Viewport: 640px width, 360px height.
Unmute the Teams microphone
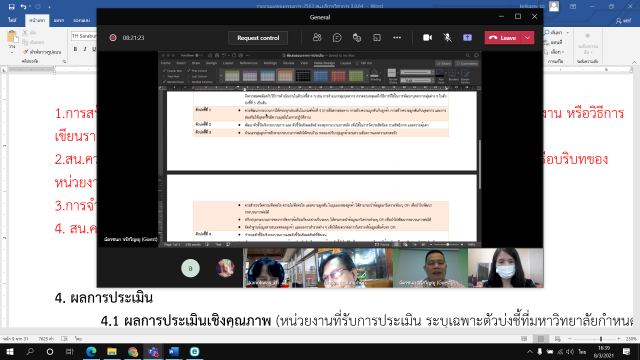click(447, 38)
